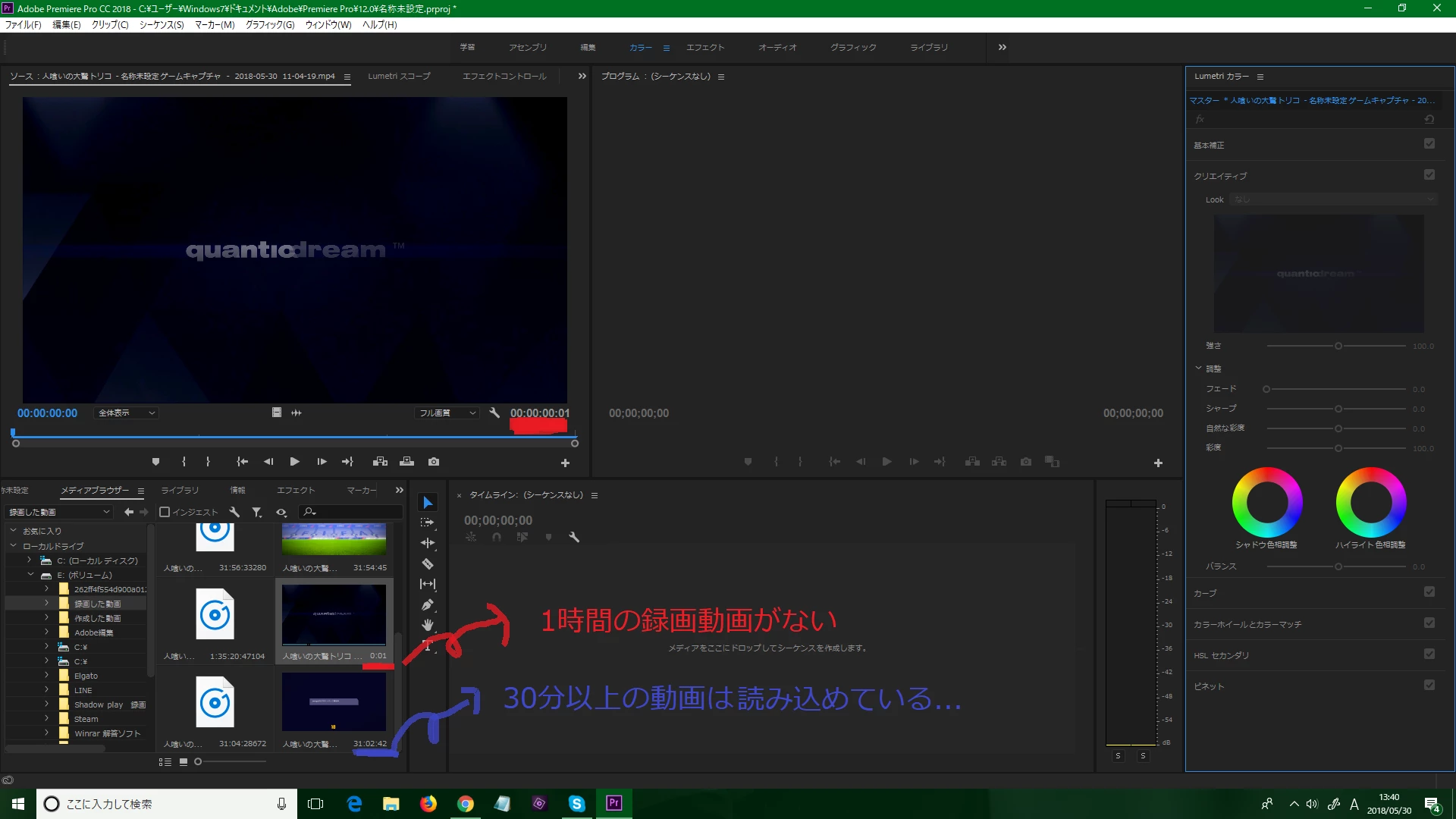Toggle the カラーホイールとカラーマッチ checkbox

click(x=1429, y=623)
